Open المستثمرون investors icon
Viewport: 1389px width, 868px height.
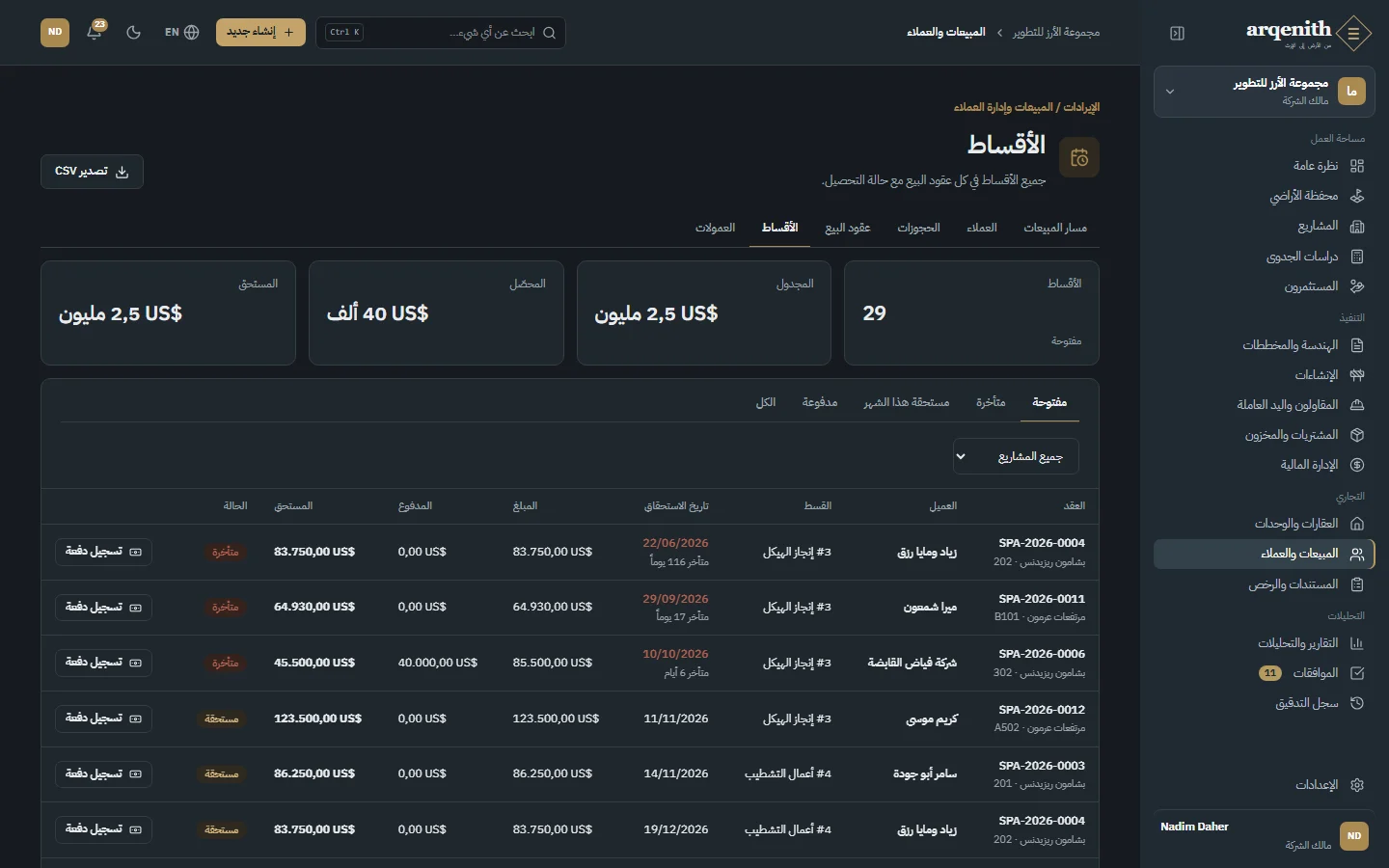pyautogui.click(x=1357, y=286)
